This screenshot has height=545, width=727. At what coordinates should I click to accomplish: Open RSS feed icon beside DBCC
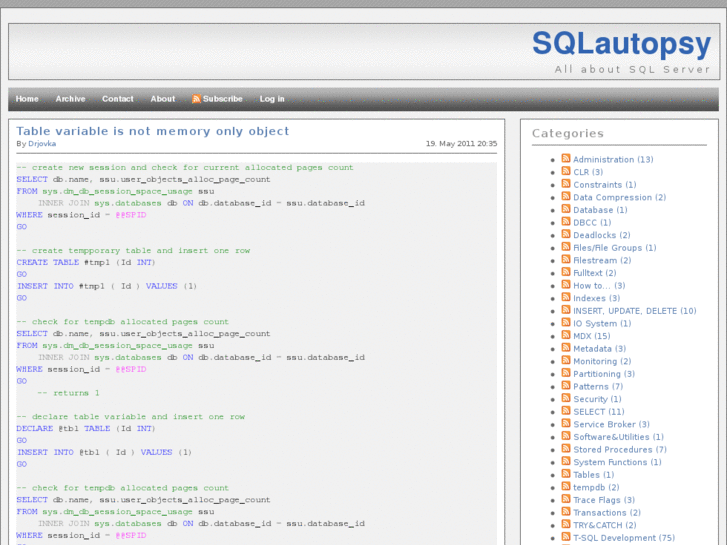click(566, 221)
